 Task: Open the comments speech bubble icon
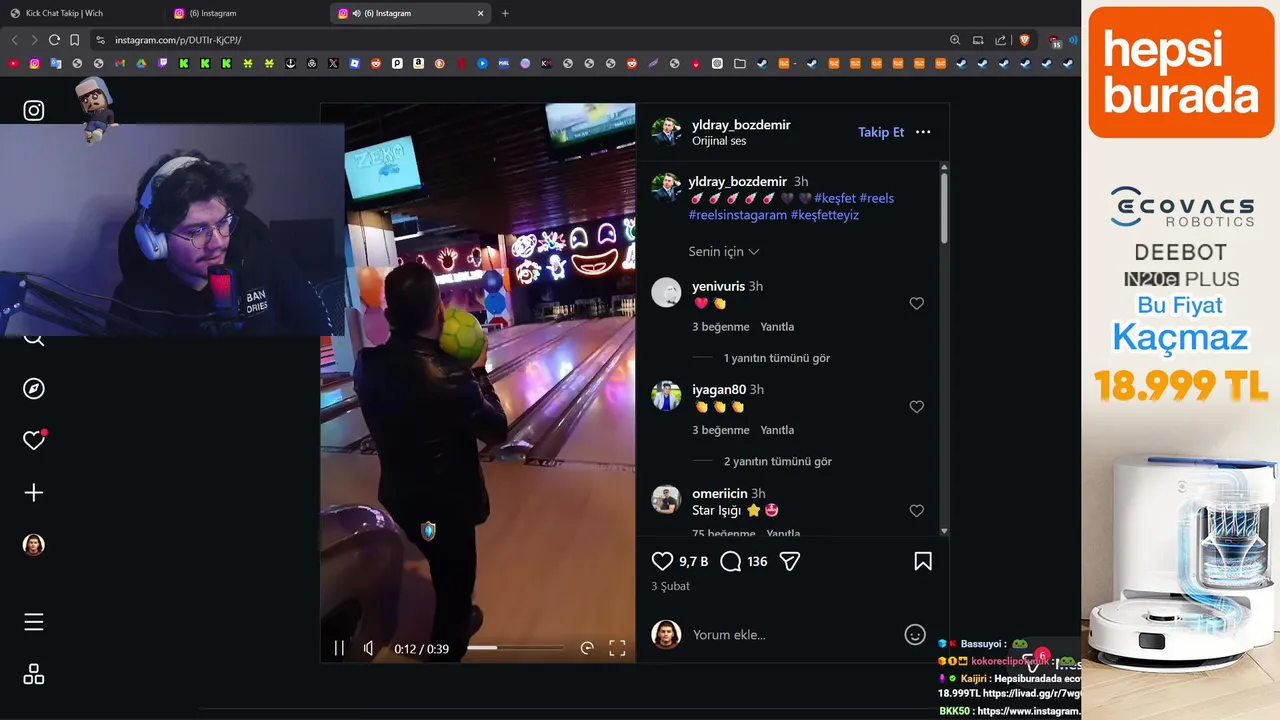[731, 561]
